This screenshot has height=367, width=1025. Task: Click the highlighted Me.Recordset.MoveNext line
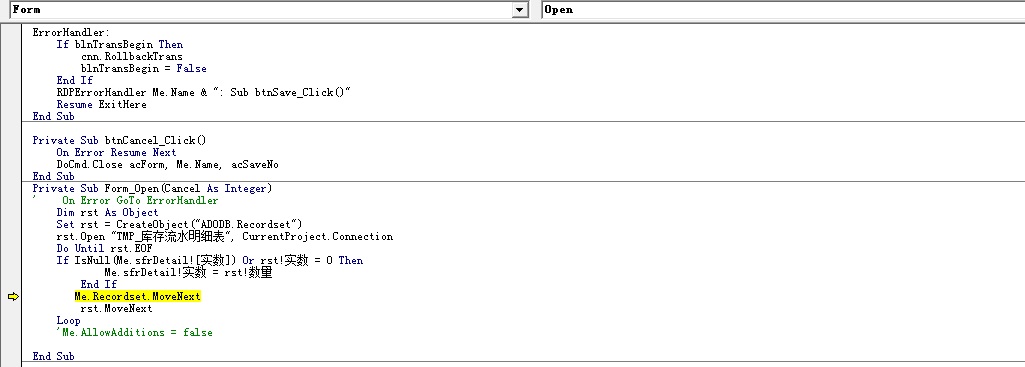[x=137, y=296]
